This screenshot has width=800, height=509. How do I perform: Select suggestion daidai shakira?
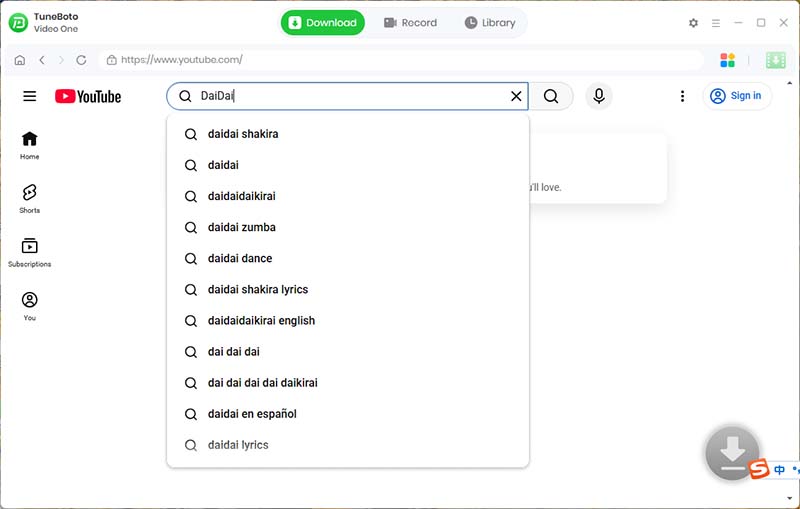(348, 134)
